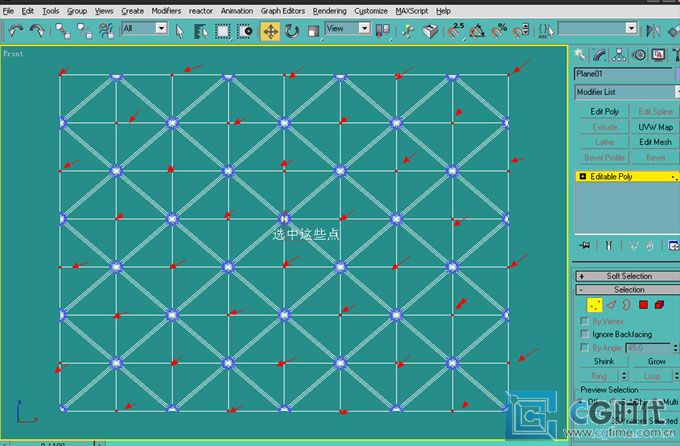Click the Mirror tool icon
Viewport: 680px width, 446px height.
click(x=653, y=31)
